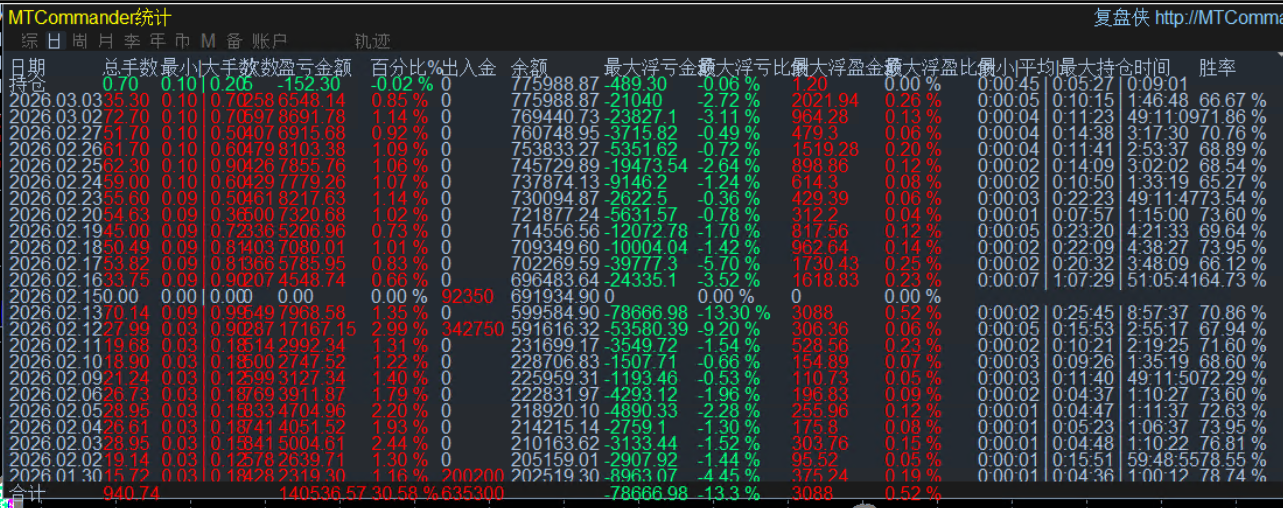The height and width of the screenshot is (508, 1283).
Task: Open the 季 quarterly tab
Action: pyautogui.click(x=131, y=41)
